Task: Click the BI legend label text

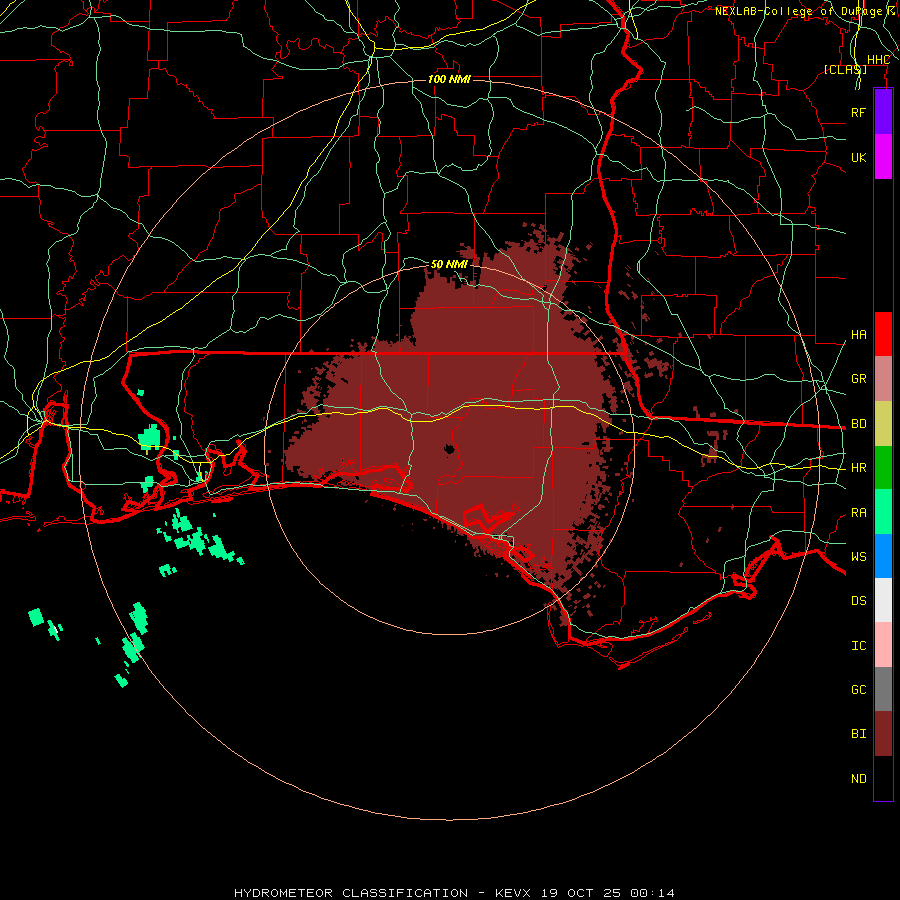Action: pyautogui.click(x=858, y=734)
